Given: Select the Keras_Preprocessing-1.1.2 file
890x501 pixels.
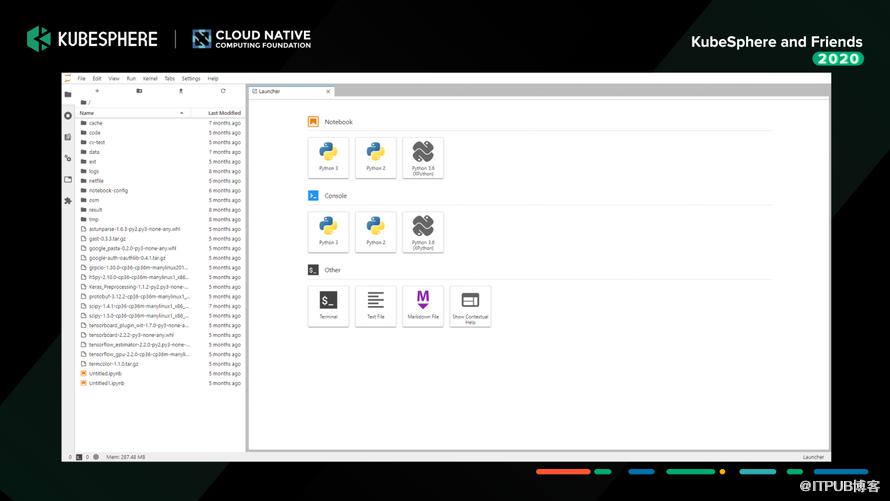Looking at the screenshot, I should (x=161, y=287).
